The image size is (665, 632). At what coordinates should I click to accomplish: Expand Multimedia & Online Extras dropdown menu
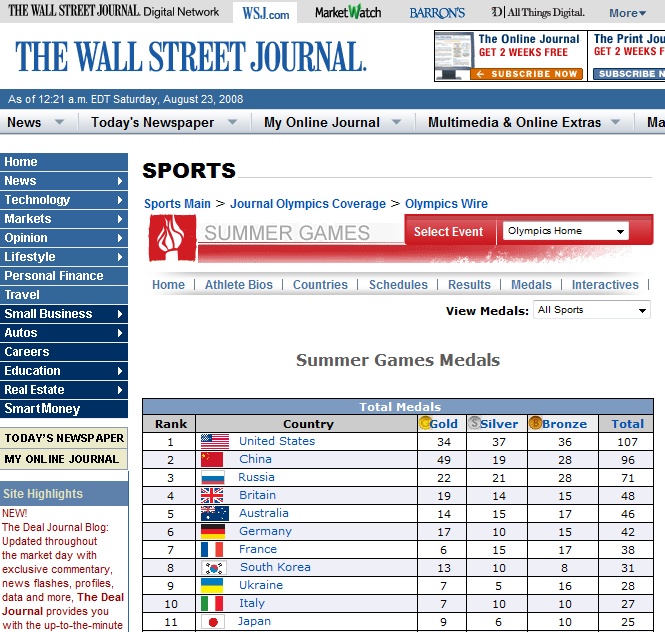pos(615,122)
